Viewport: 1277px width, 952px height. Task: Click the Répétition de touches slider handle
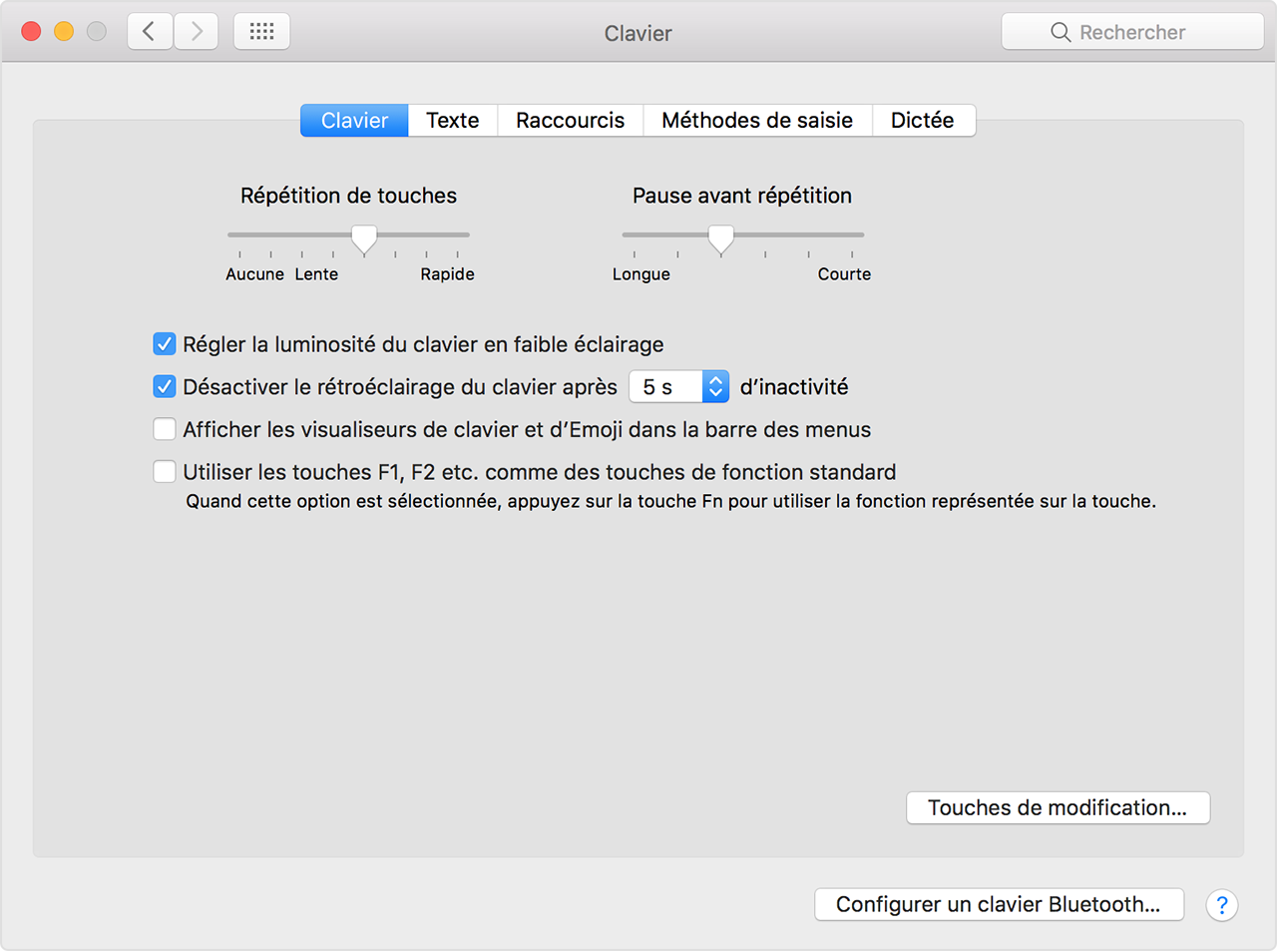click(x=364, y=238)
